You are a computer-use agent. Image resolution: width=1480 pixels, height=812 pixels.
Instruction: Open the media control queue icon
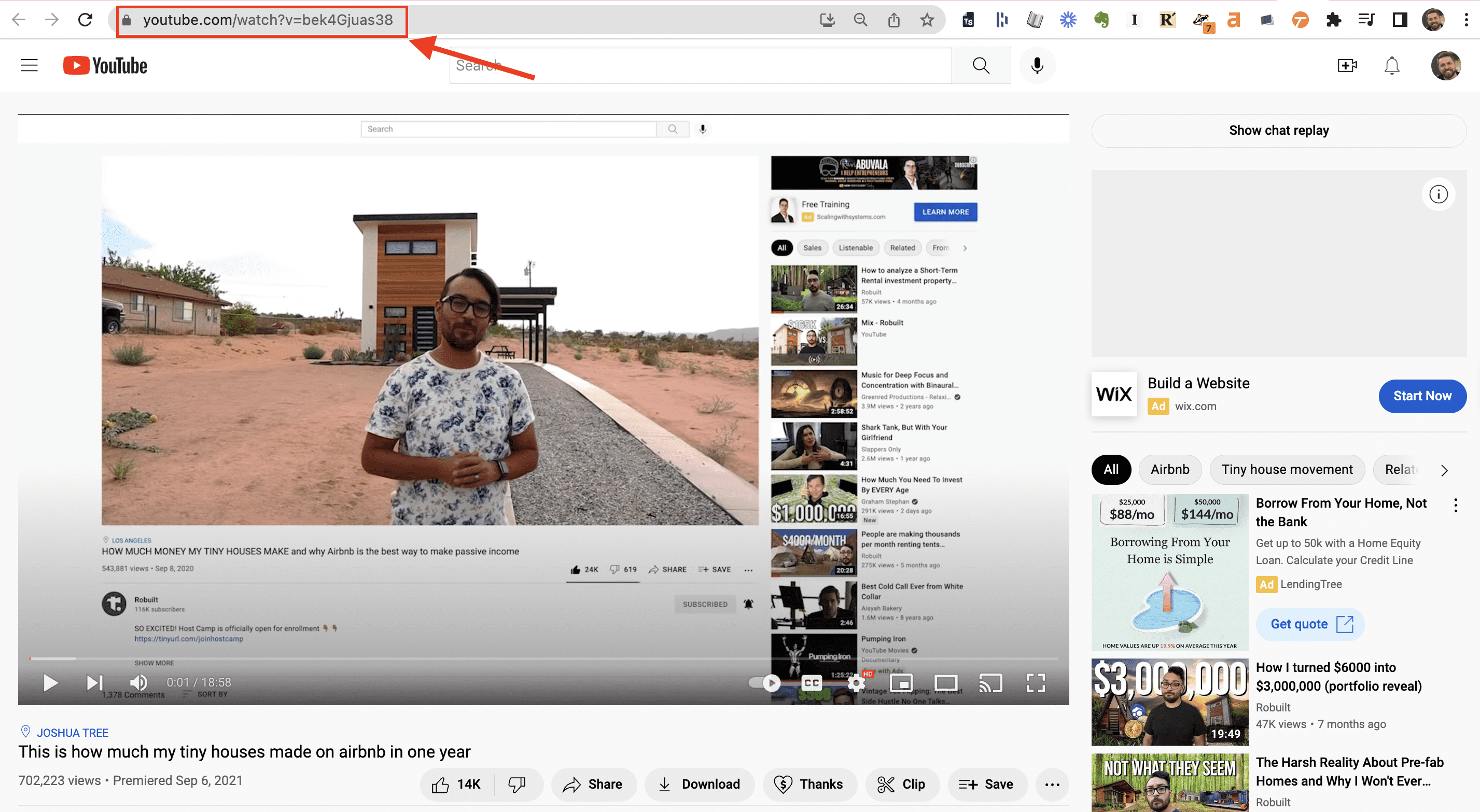[1366, 20]
